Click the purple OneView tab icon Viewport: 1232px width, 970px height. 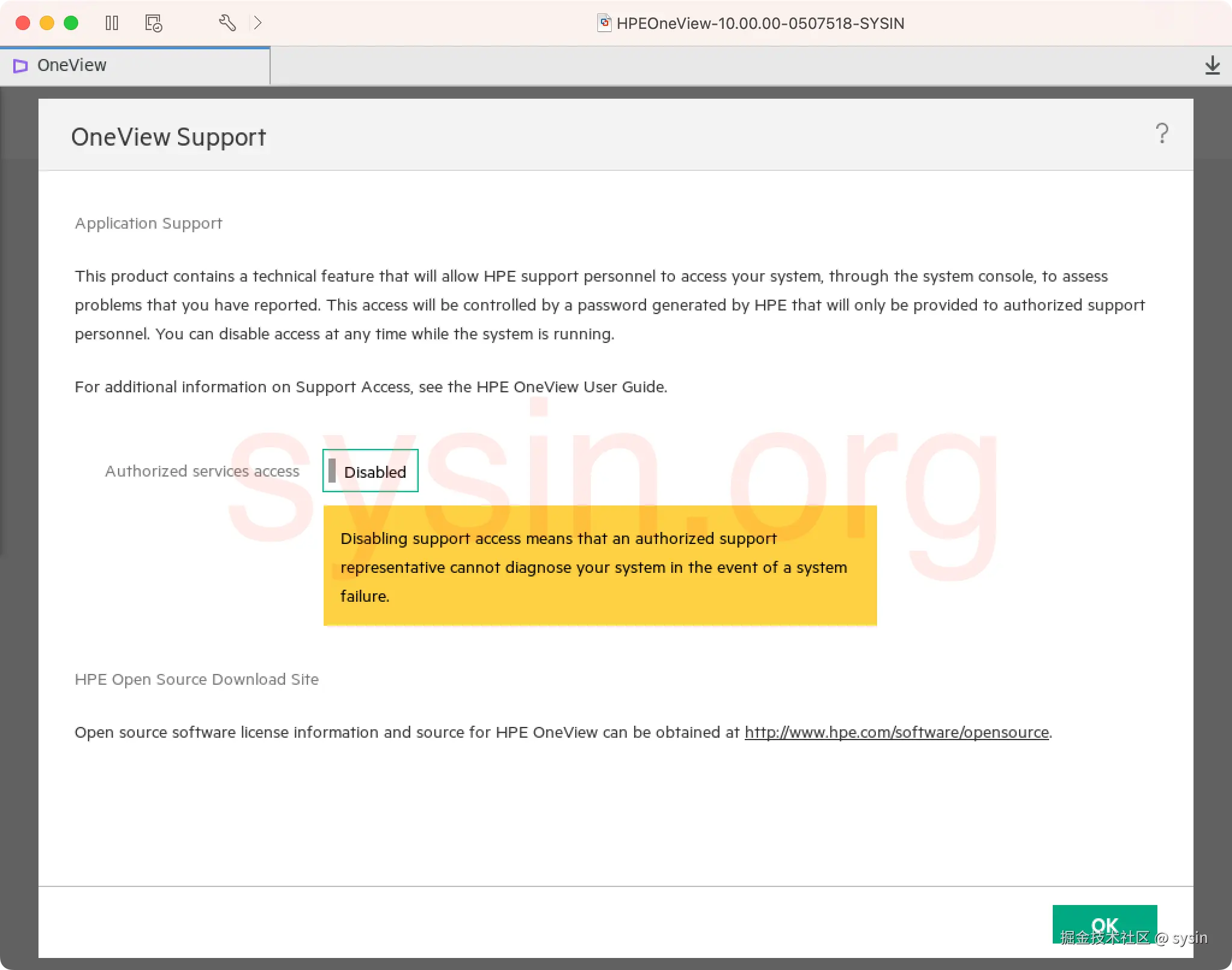point(20,66)
